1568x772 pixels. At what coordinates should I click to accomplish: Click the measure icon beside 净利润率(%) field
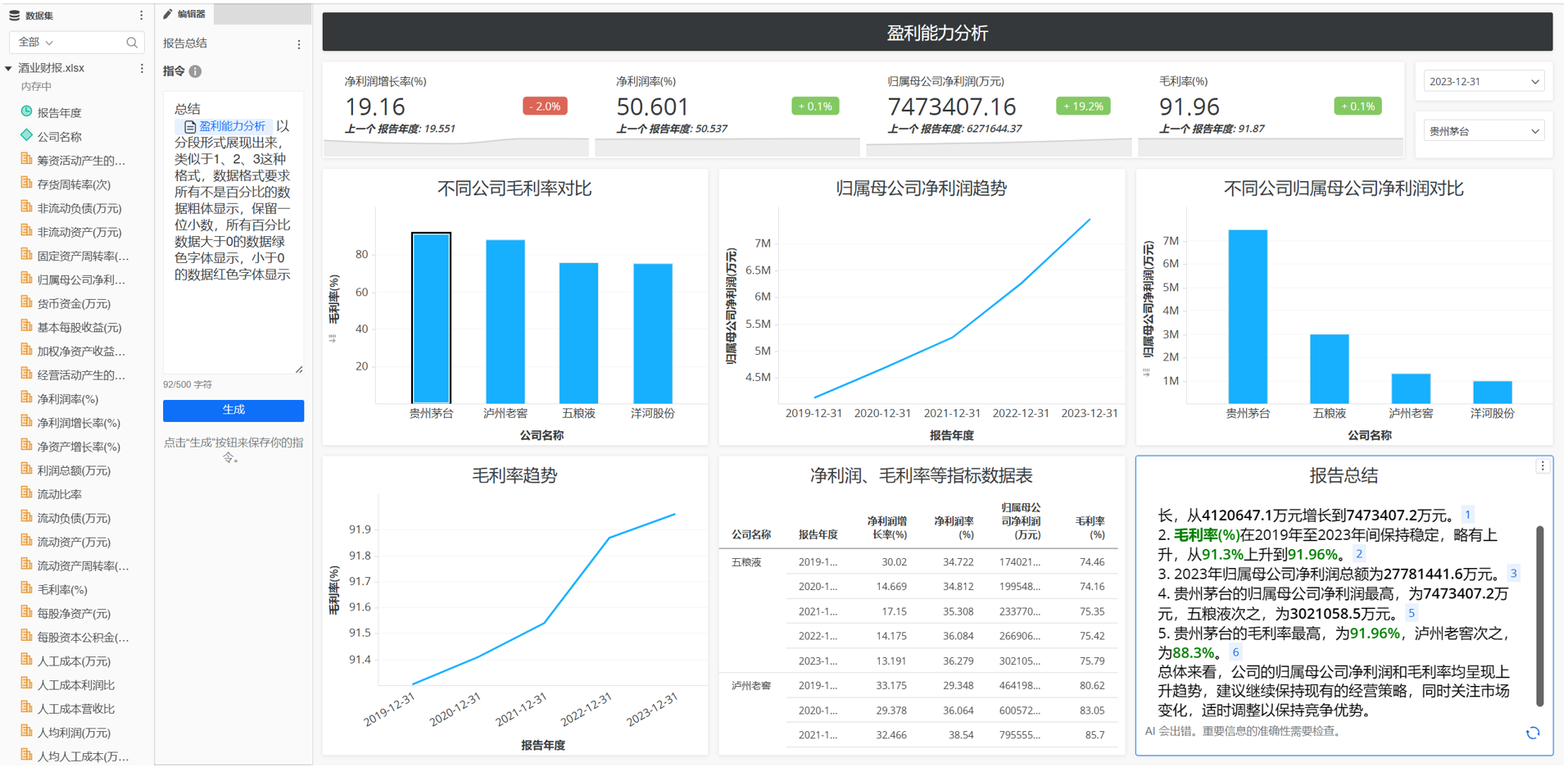[26, 397]
